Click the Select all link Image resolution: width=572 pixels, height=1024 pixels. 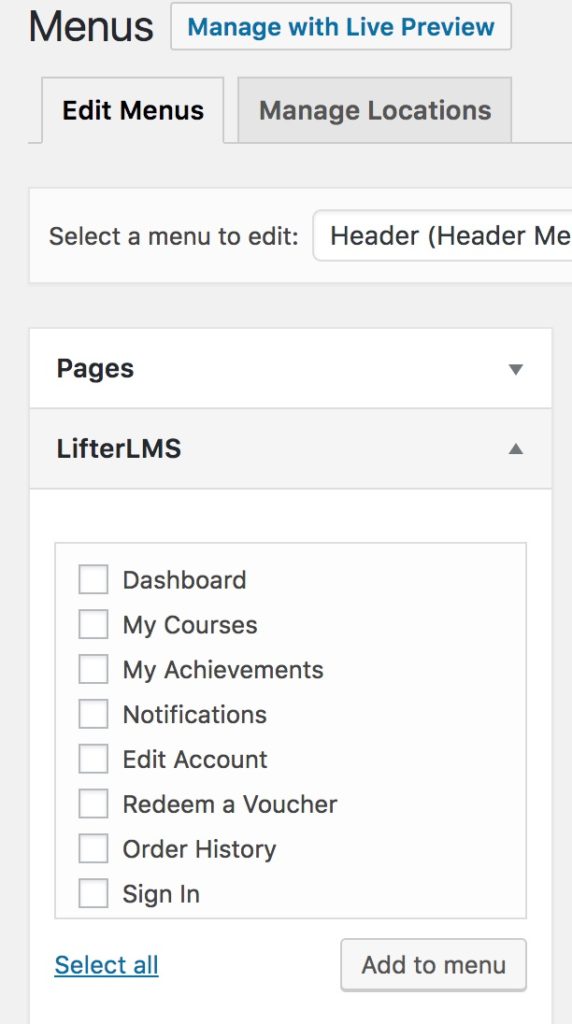pos(106,965)
